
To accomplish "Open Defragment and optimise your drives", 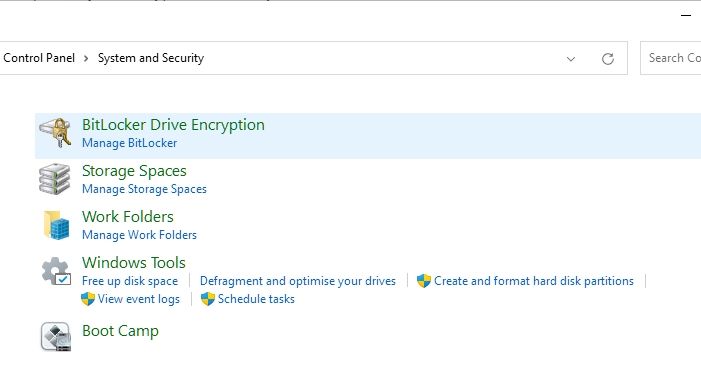I will point(298,281).
